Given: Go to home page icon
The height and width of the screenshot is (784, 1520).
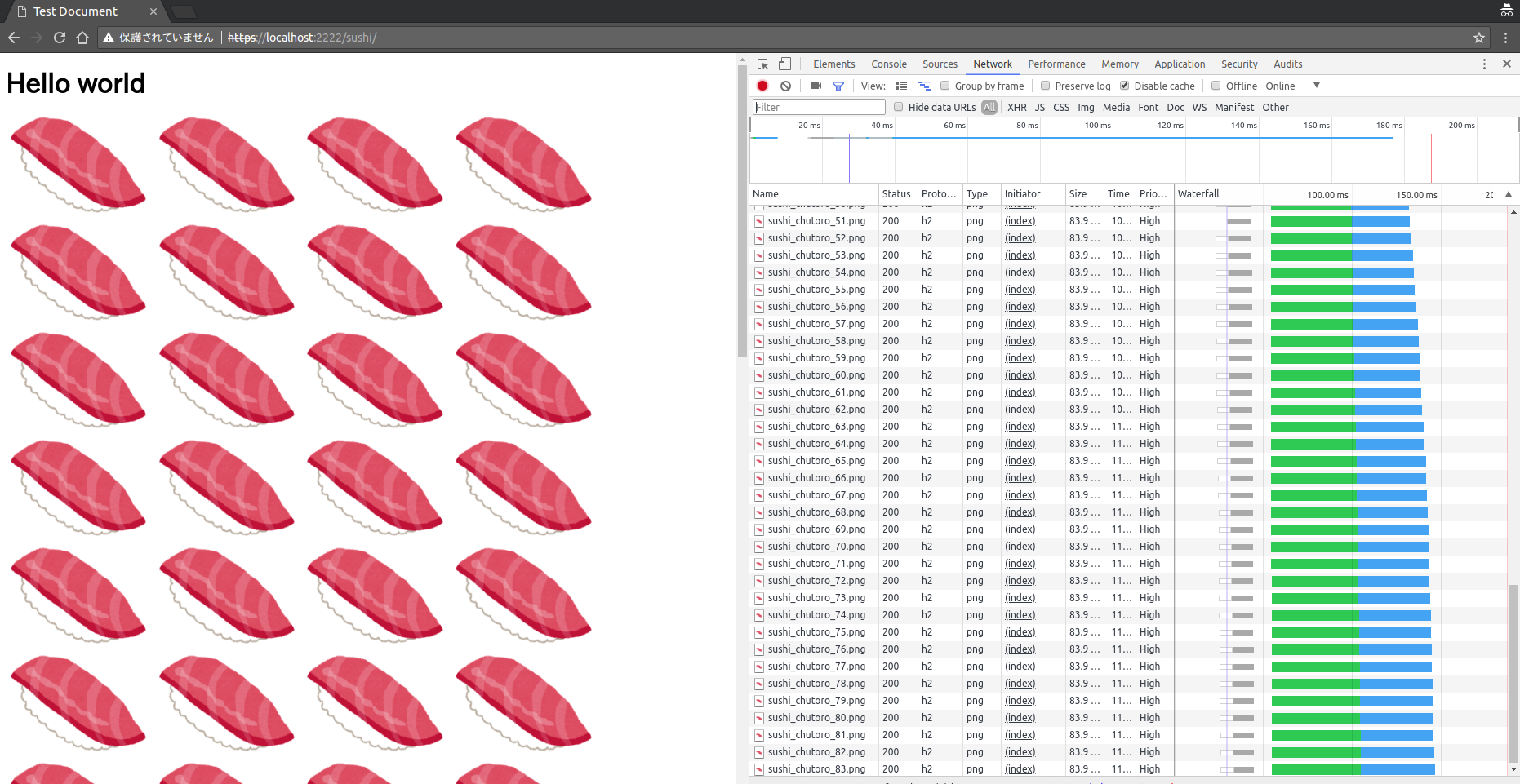Looking at the screenshot, I should click(82, 38).
